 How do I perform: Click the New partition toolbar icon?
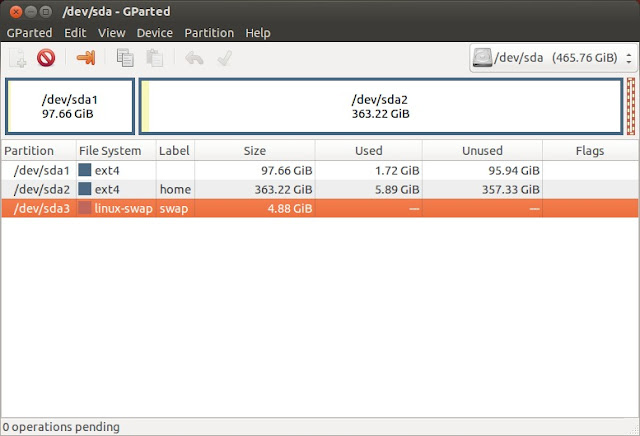point(18,58)
